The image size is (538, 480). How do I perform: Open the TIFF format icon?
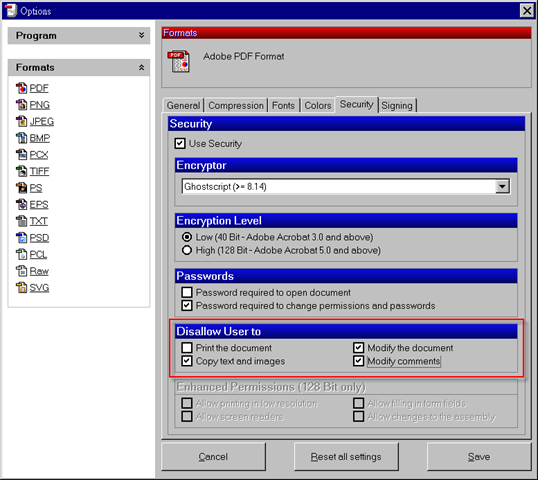pos(21,171)
